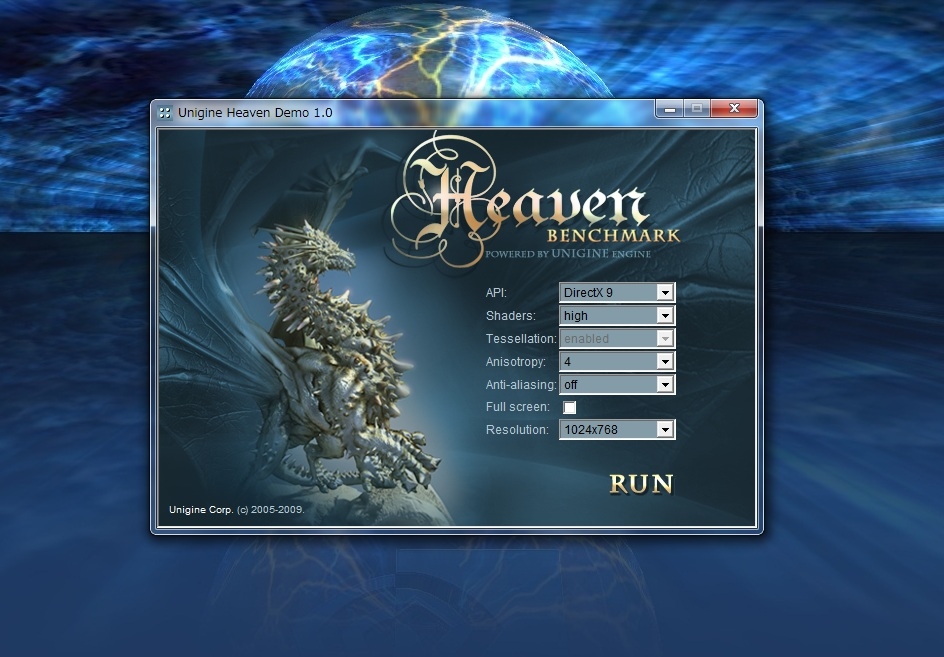
Task: Click the RUN button to start the benchmark
Action: [x=641, y=484]
